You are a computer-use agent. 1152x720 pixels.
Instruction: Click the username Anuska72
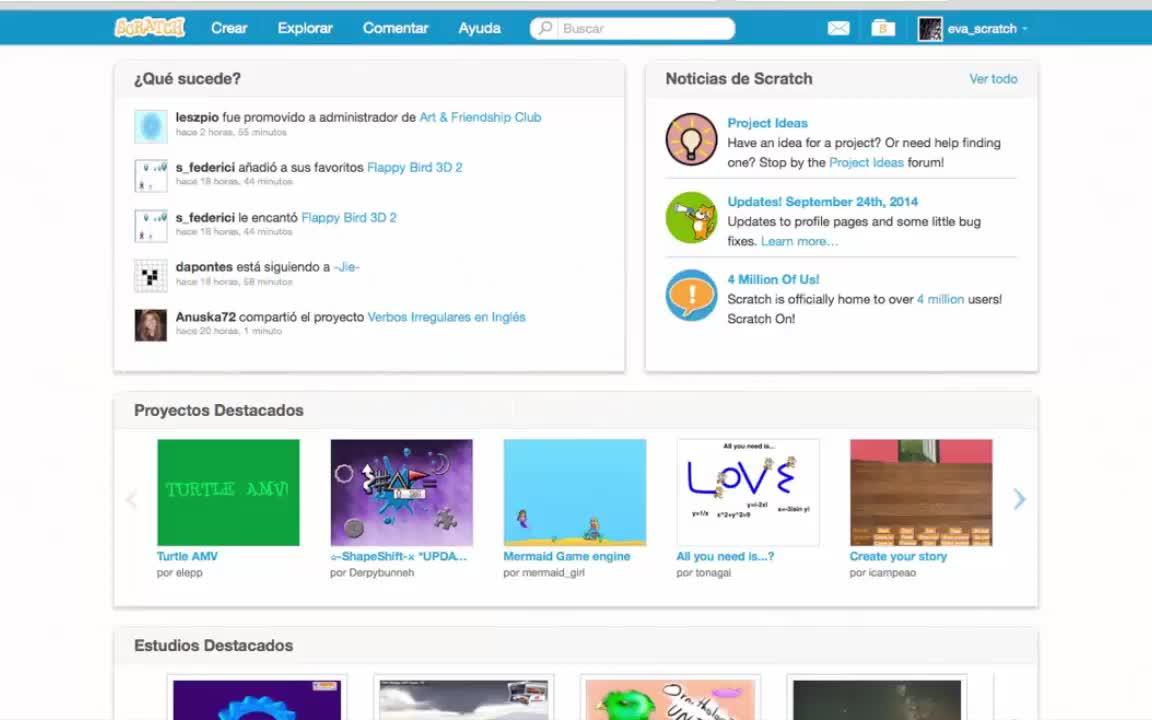[206, 317]
